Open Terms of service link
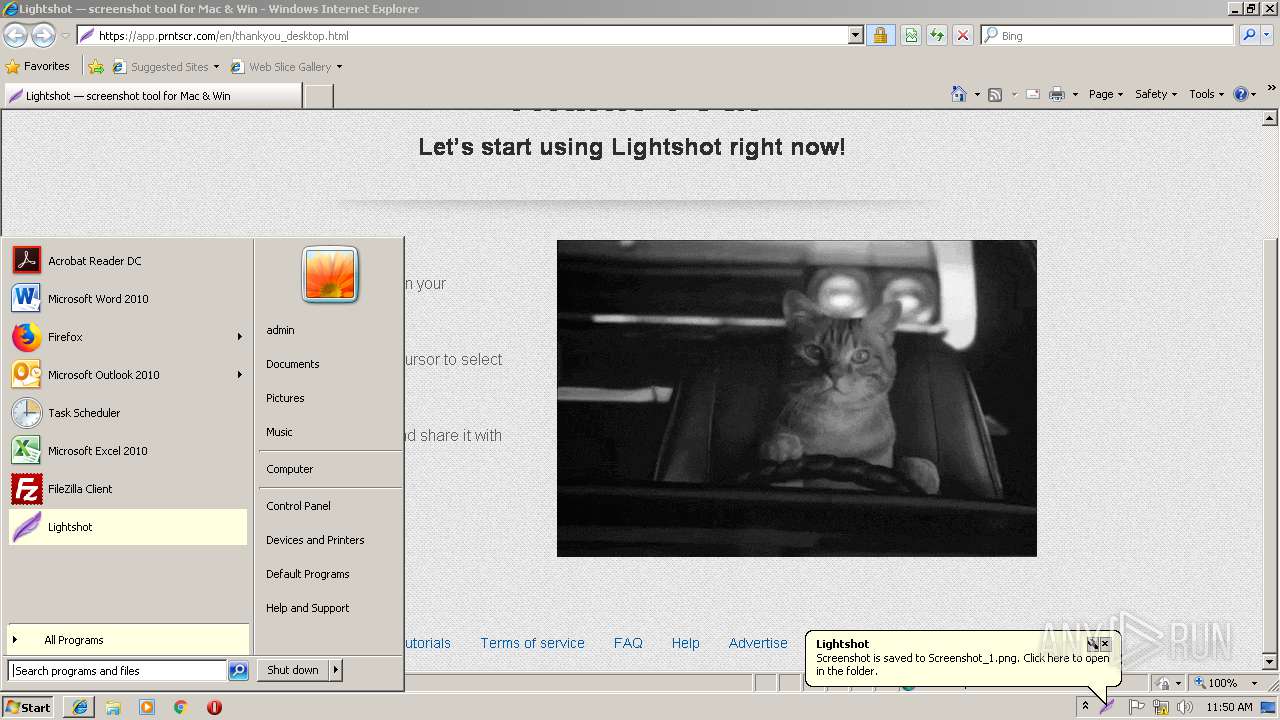The image size is (1280, 720). click(x=532, y=643)
